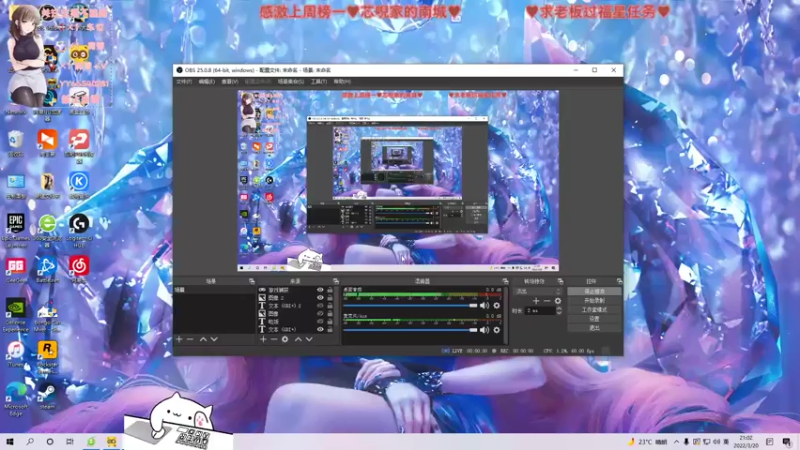800x450 pixels.
Task: Click the 停止推流 stop streaming button
Action: point(594,291)
